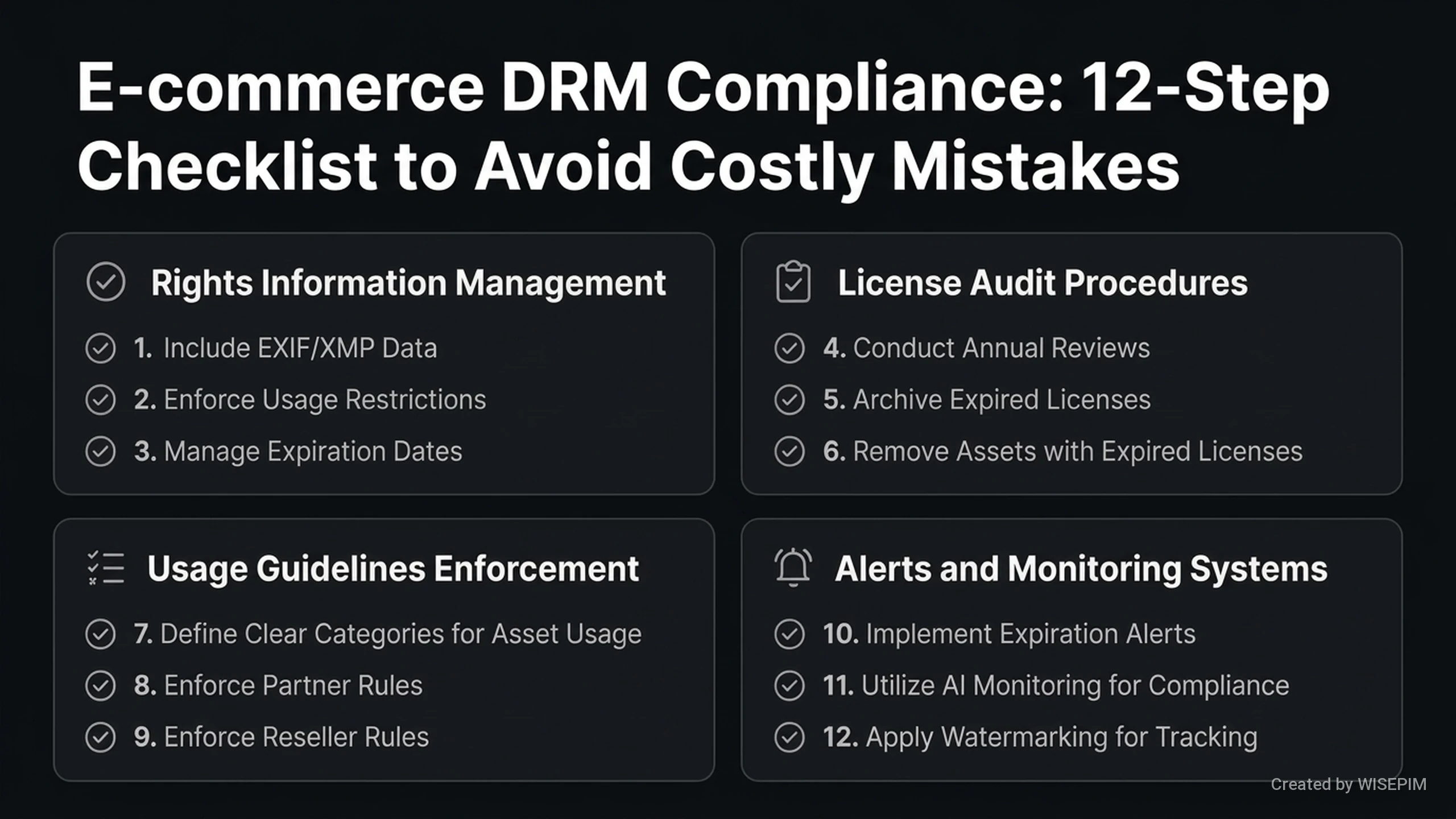
Task: Click the Rights Information Management circle-check icon
Action: 106,282
